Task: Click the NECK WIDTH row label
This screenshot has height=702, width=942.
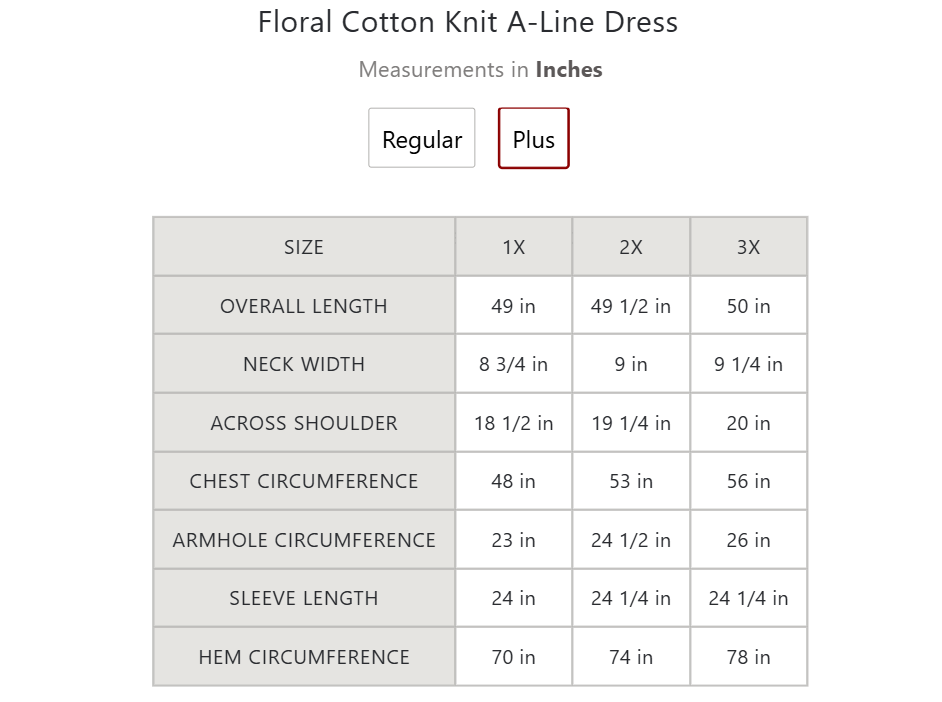Action: [304, 364]
